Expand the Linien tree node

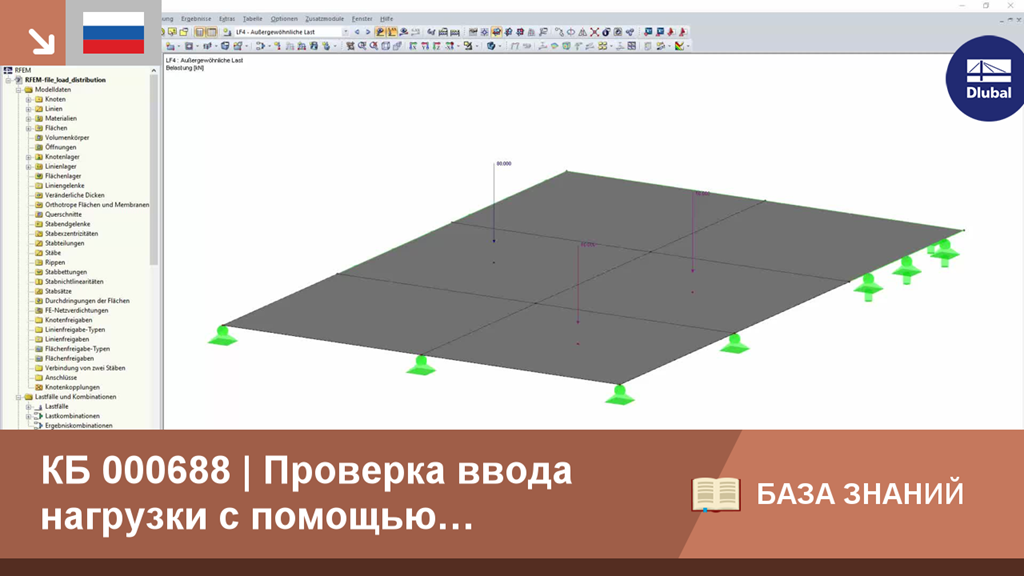pyautogui.click(x=28, y=109)
